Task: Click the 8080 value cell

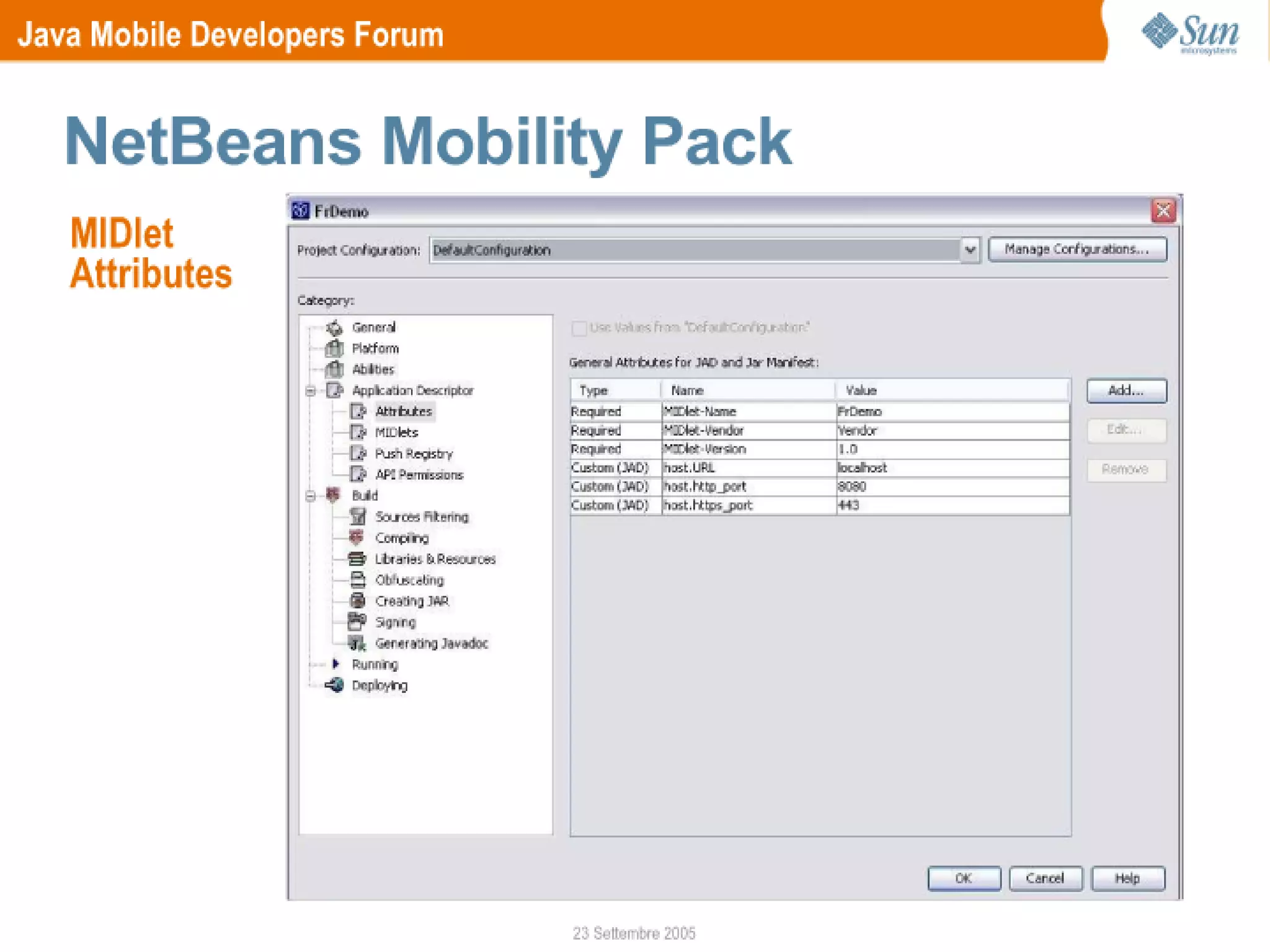Action: point(952,487)
